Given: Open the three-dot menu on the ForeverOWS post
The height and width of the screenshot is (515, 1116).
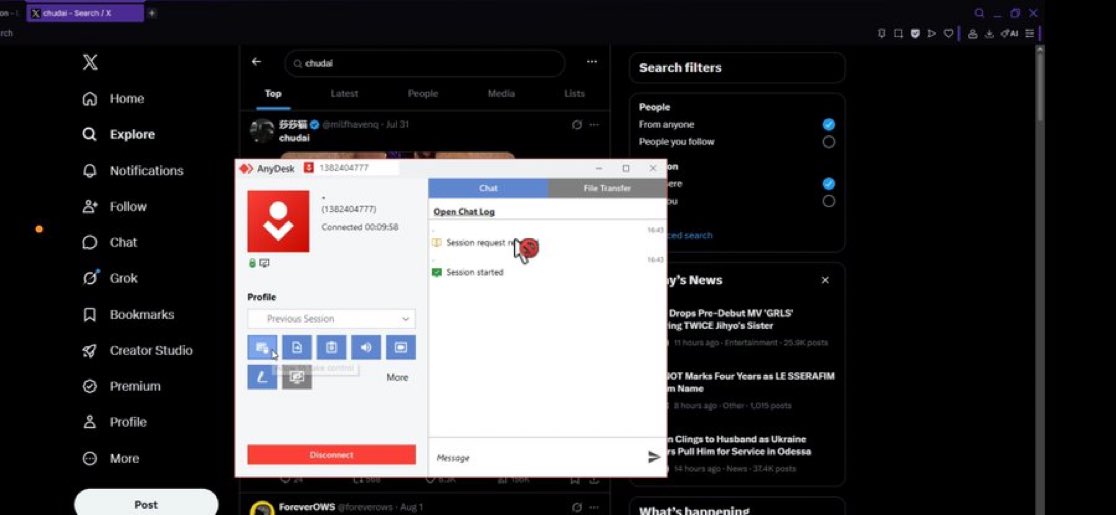Looking at the screenshot, I should pos(594,507).
